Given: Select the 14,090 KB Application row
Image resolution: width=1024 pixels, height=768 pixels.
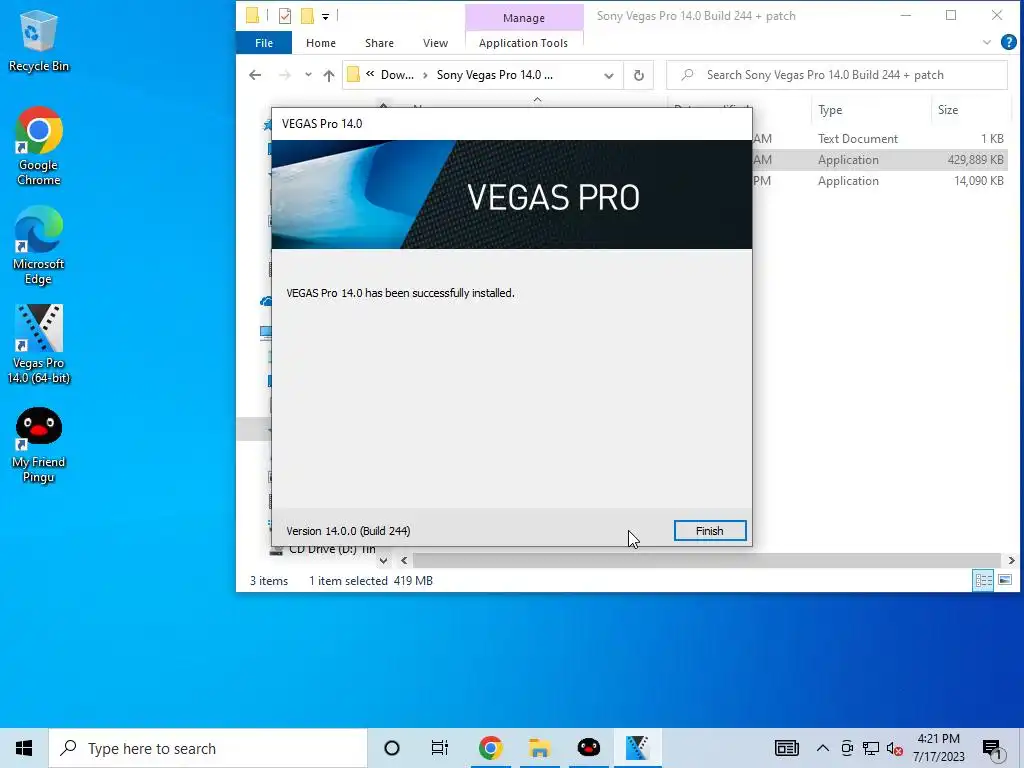Looking at the screenshot, I should (879, 181).
